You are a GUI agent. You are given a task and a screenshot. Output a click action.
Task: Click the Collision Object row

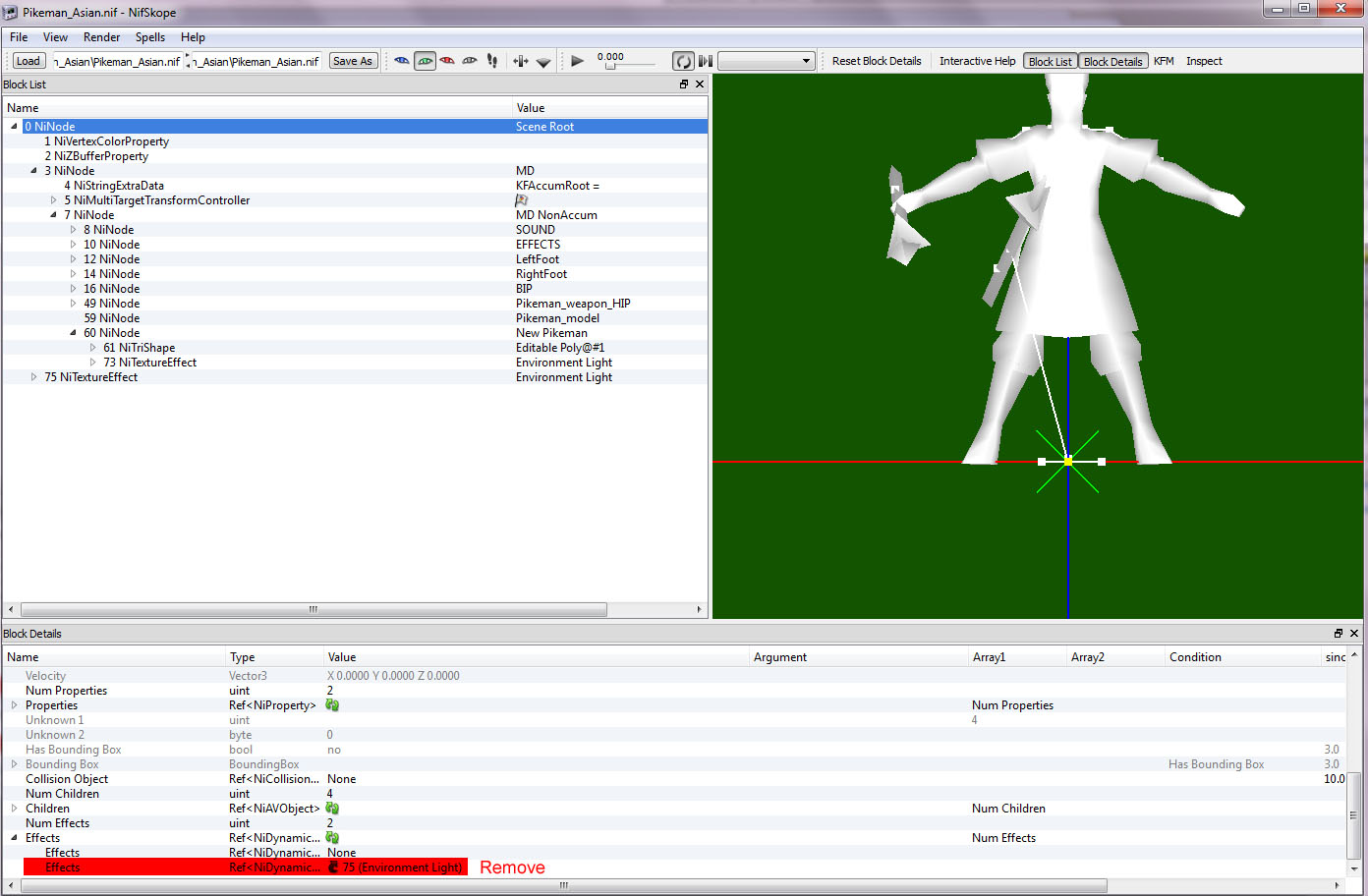click(674, 779)
